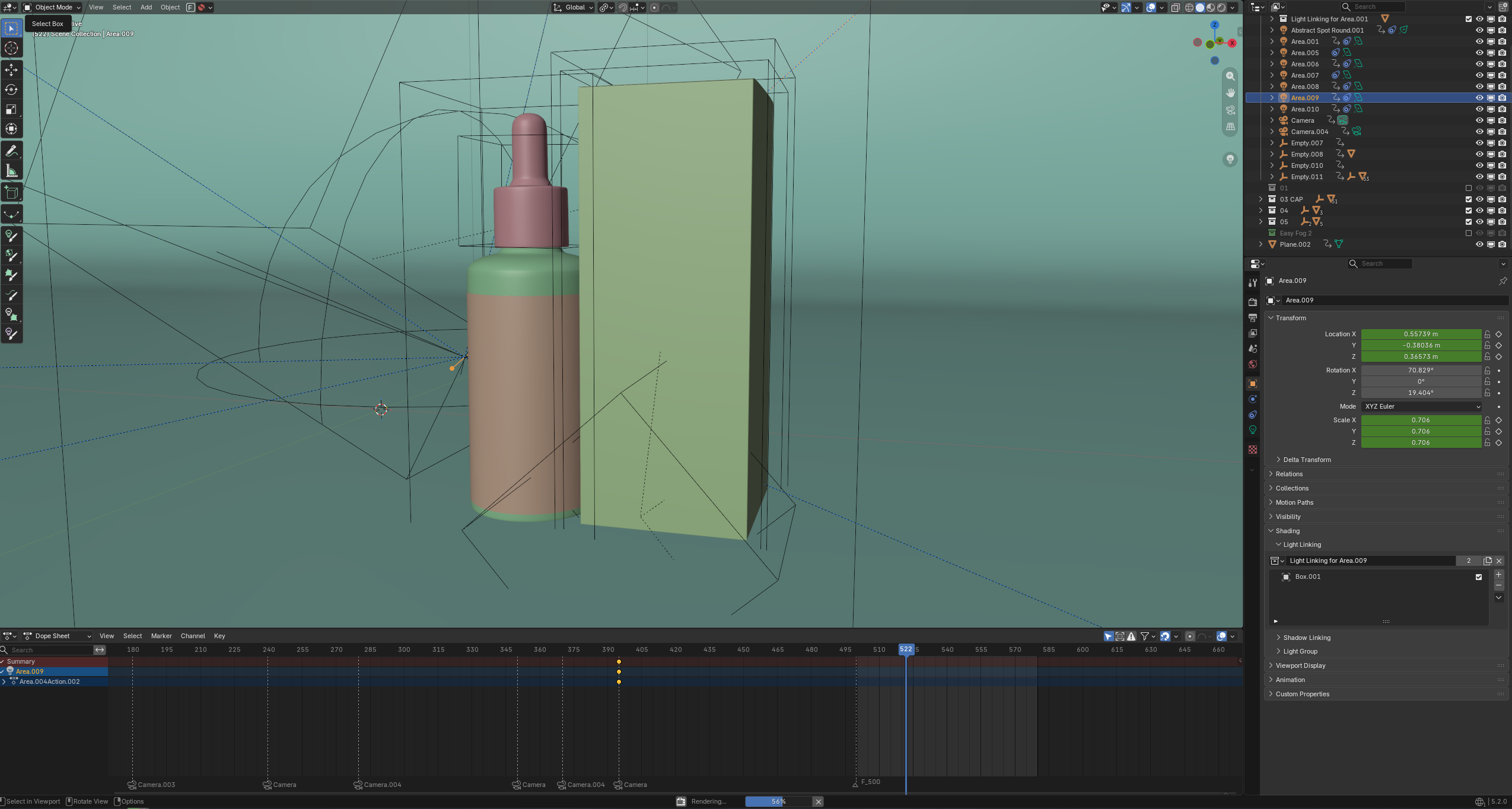Select the Add Cube tool
Viewport: 1512px width, 809px height.
pos(11,193)
